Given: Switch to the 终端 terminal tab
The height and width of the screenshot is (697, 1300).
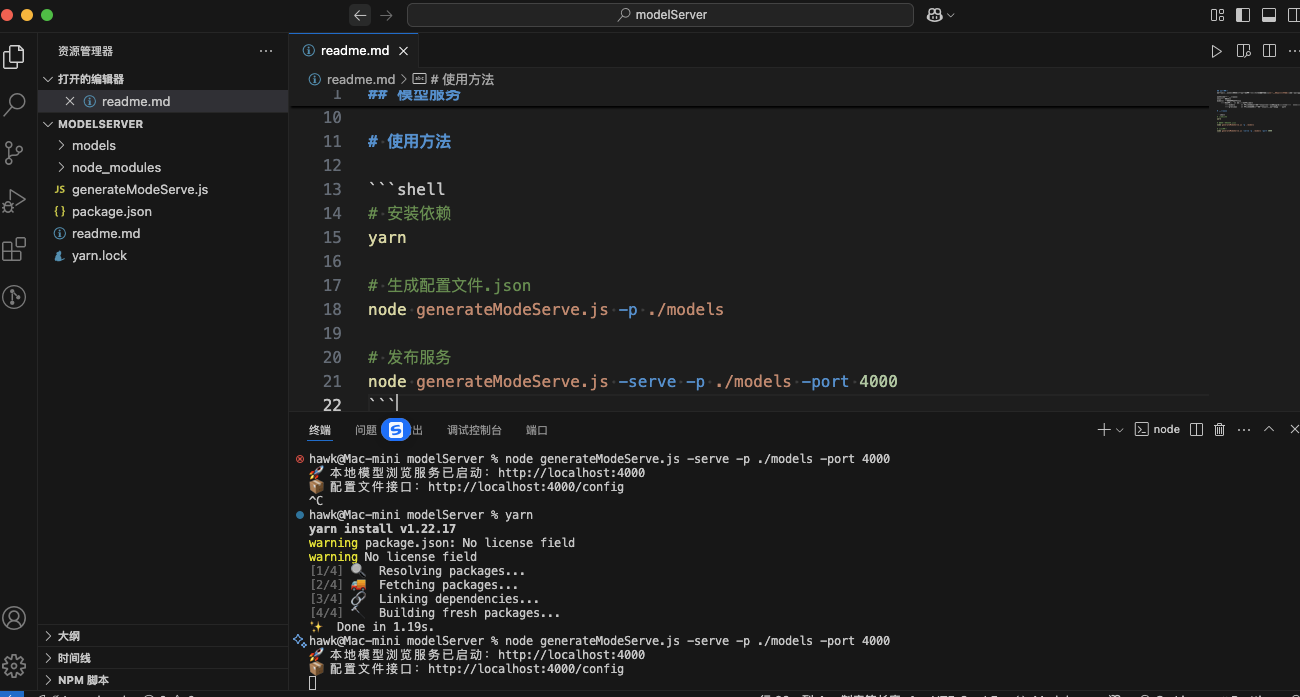Looking at the screenshot, I should 320,430.
